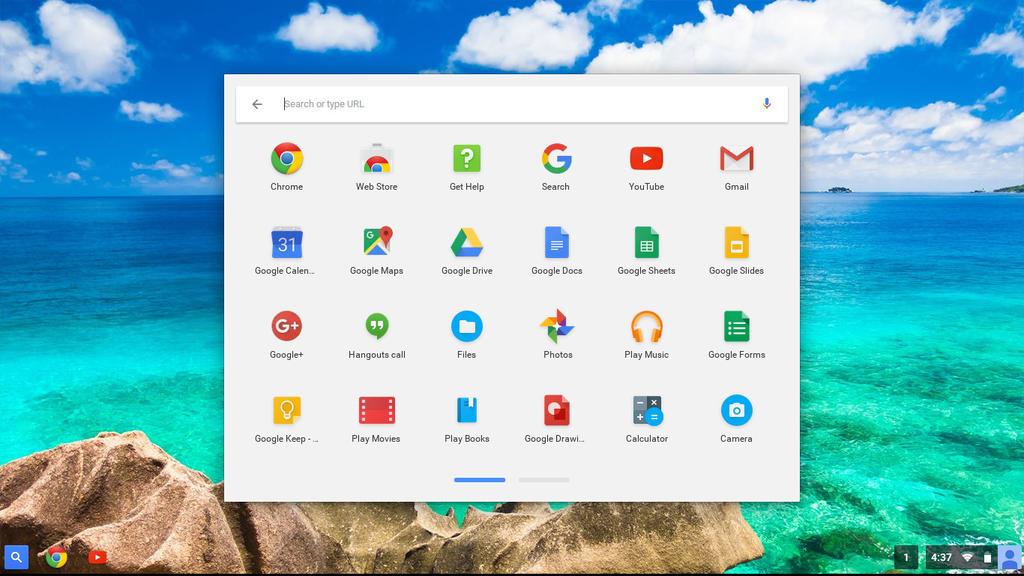Click the shelf search launcher button
This screenshot has height=576, width=1024.
pyautogui.click(x=16, y=557)
